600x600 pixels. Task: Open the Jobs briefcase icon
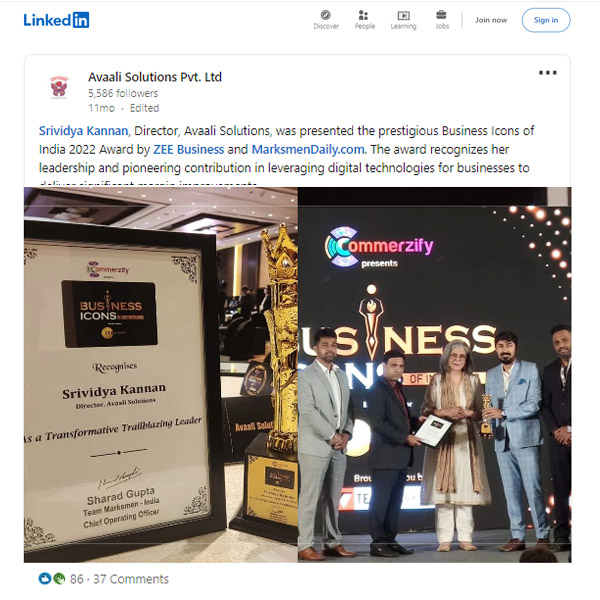click(441, 15)
